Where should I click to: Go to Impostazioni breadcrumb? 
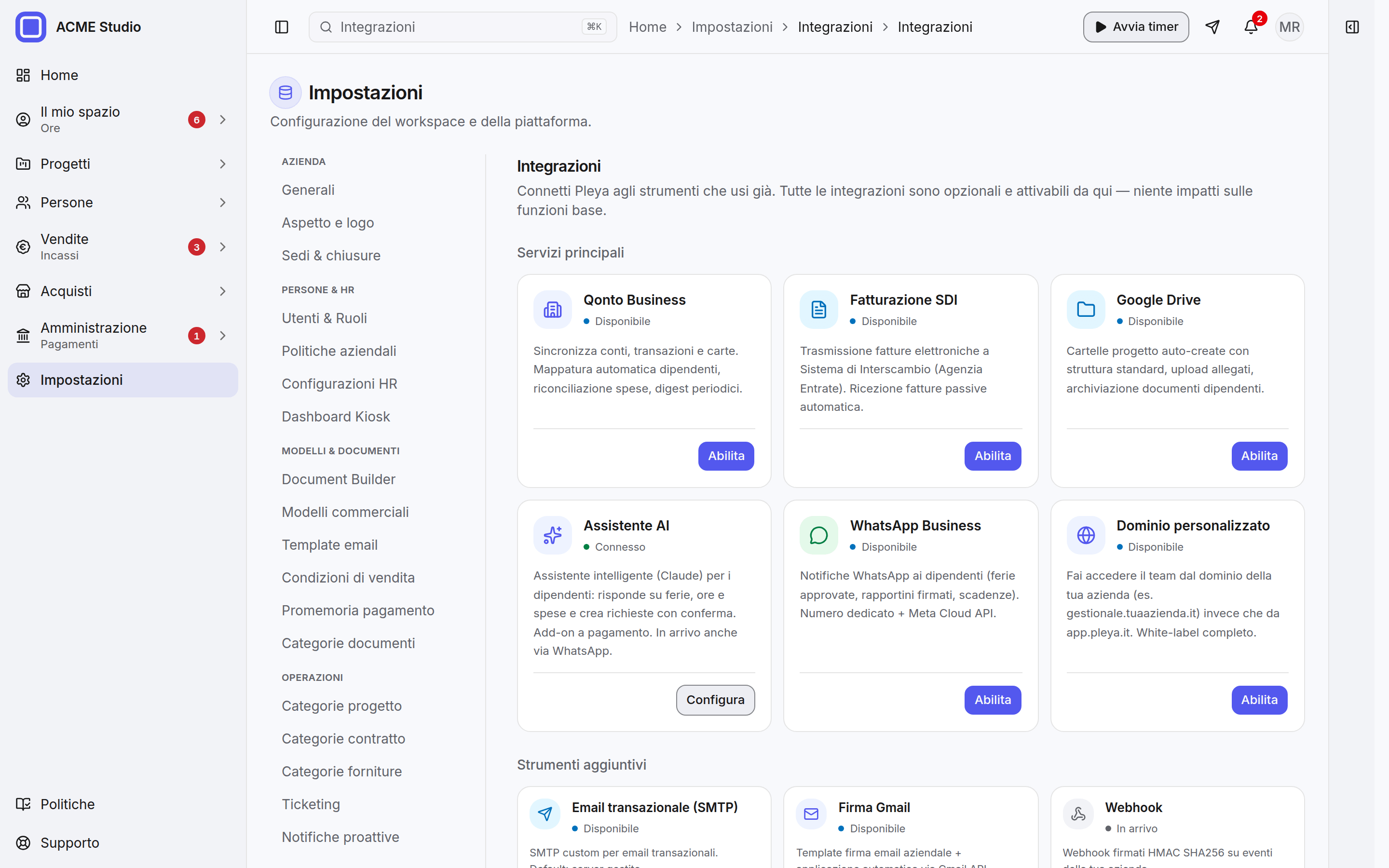tap(731, 27)
